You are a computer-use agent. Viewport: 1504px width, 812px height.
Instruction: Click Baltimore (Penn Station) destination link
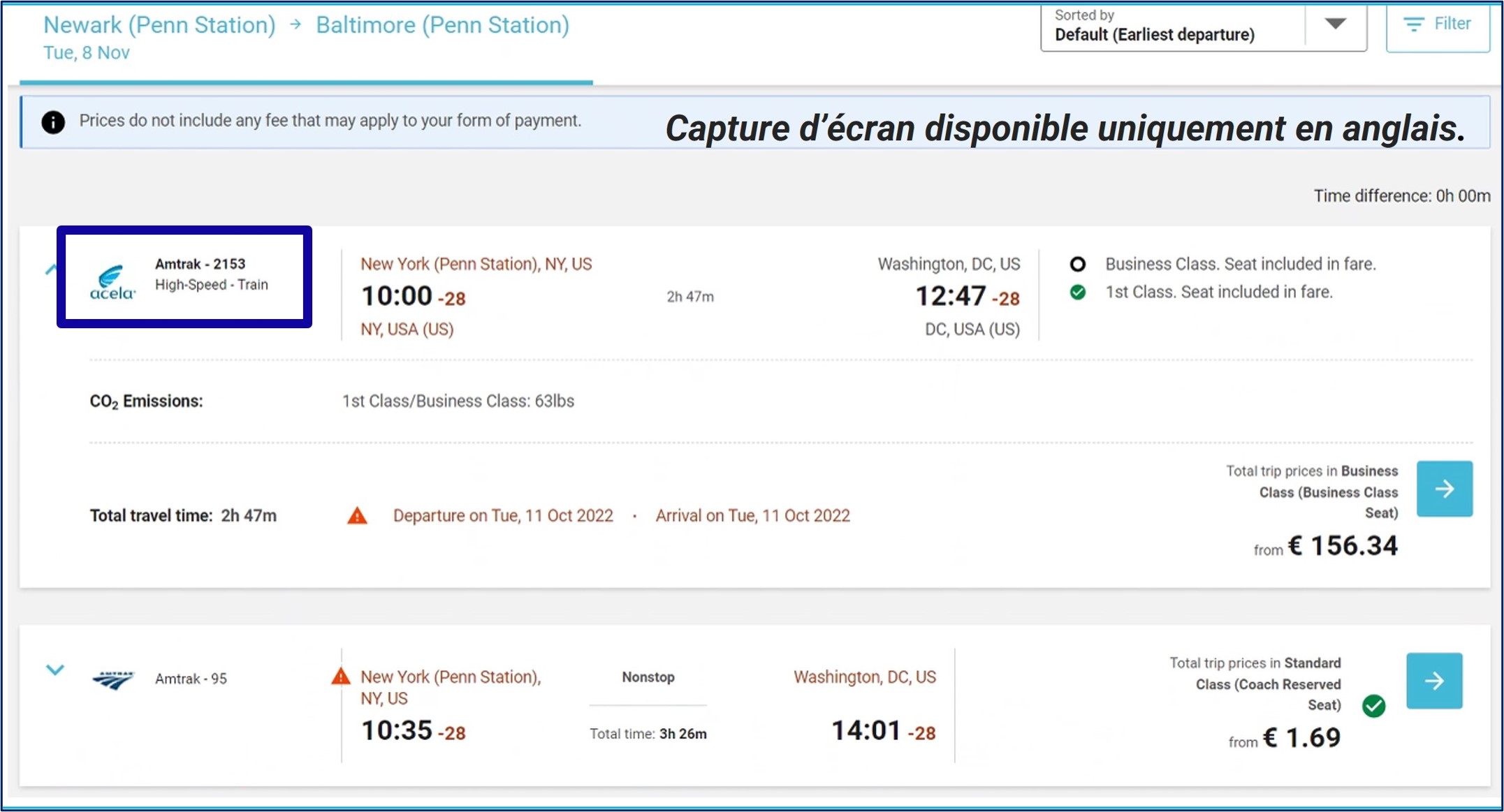[x=442, y=25]
